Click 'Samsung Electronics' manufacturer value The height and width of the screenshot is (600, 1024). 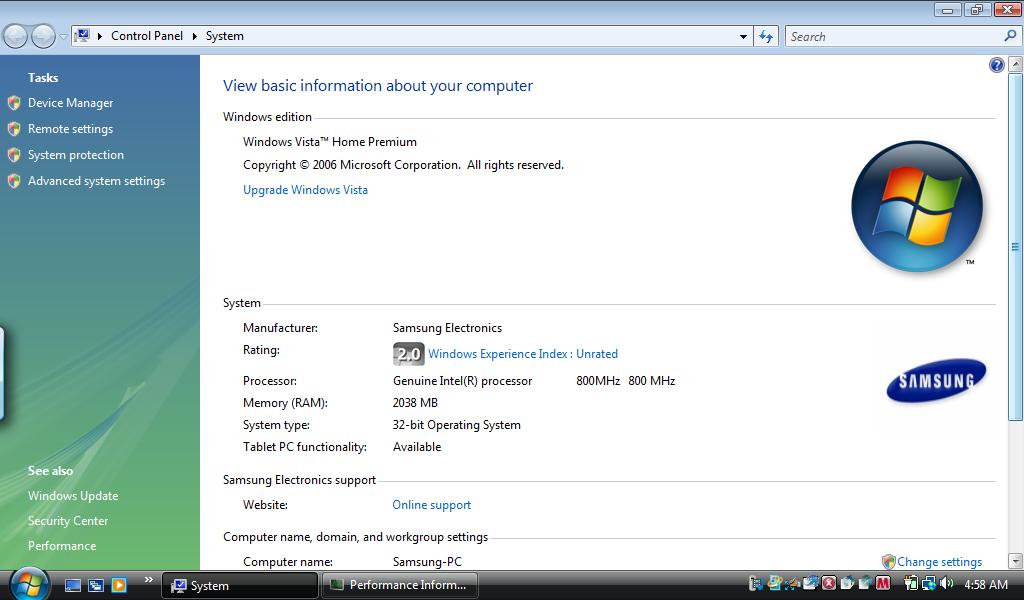coord(447,328)
